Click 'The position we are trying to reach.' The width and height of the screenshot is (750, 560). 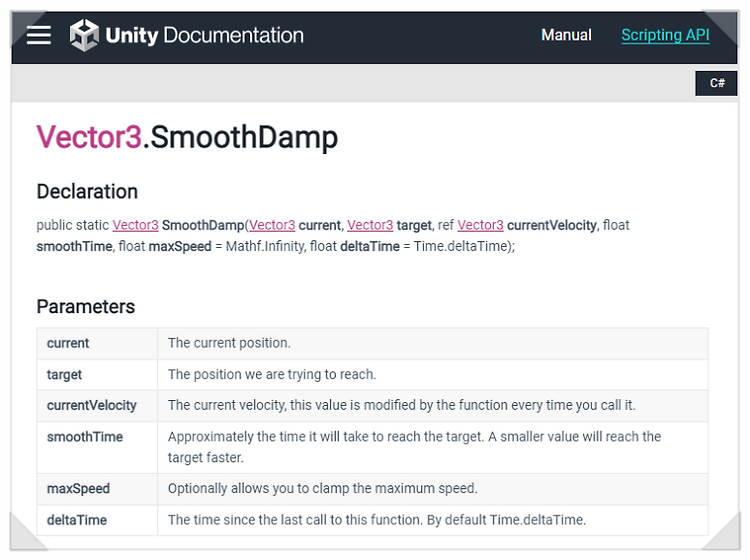(x=272, y=374)
